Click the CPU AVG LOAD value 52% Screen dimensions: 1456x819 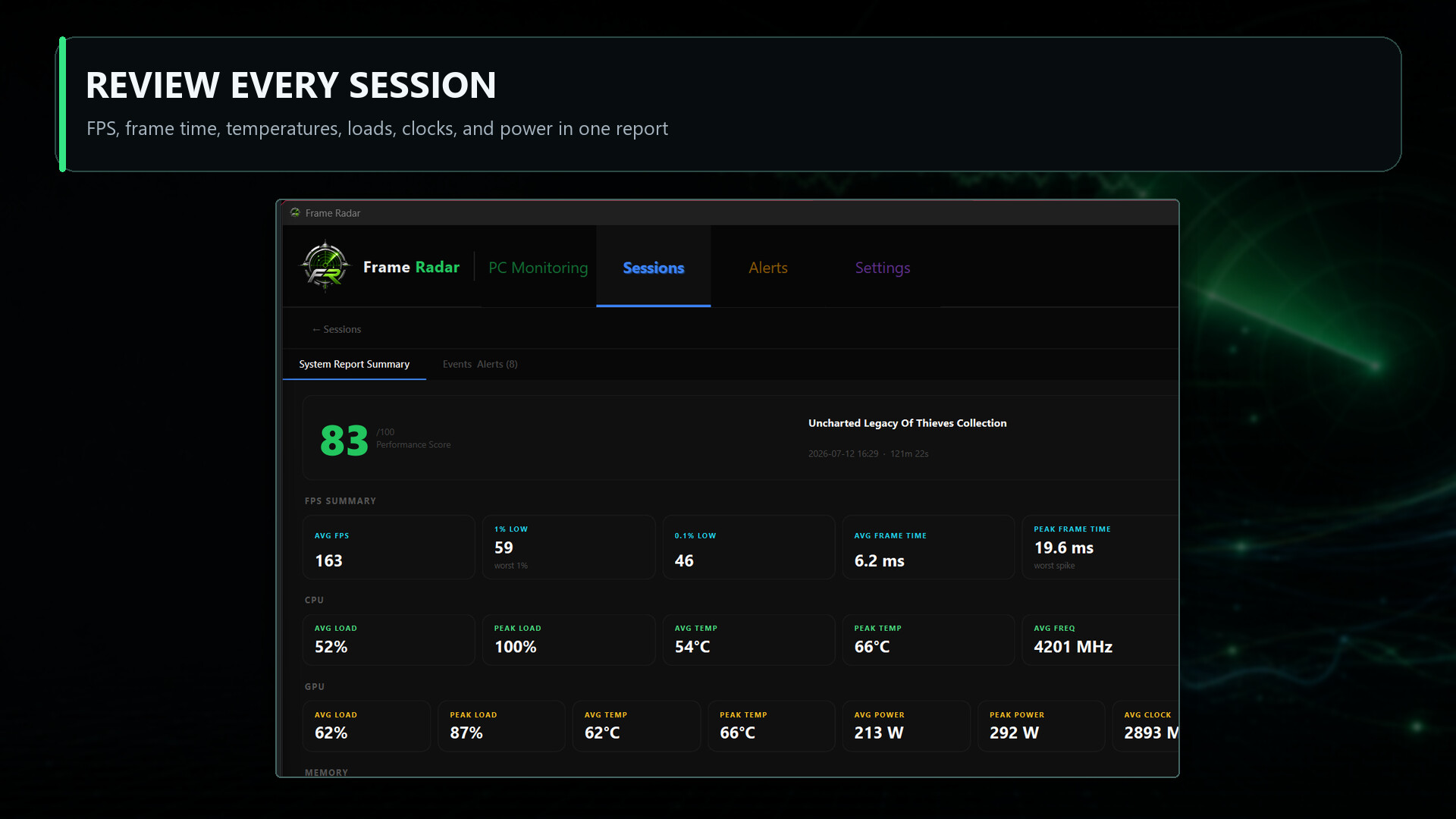click(x=331, y=647)
